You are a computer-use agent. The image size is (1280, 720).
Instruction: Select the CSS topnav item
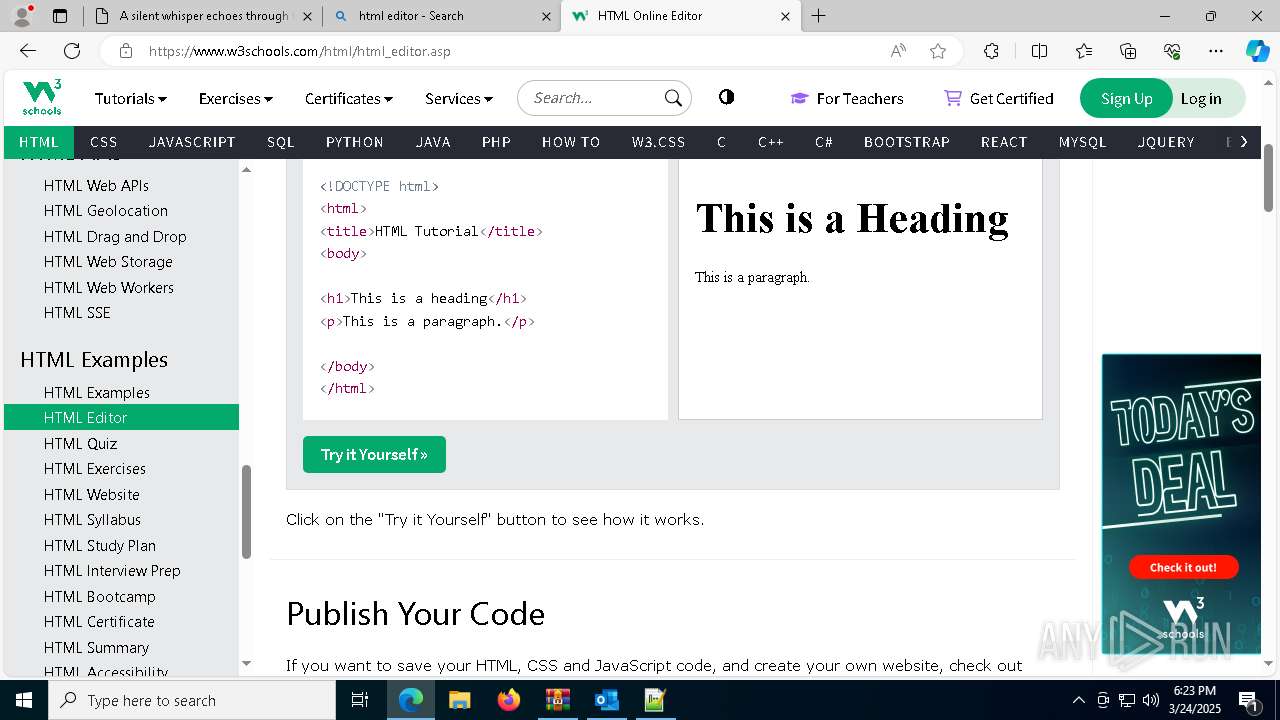click(104, 142)
